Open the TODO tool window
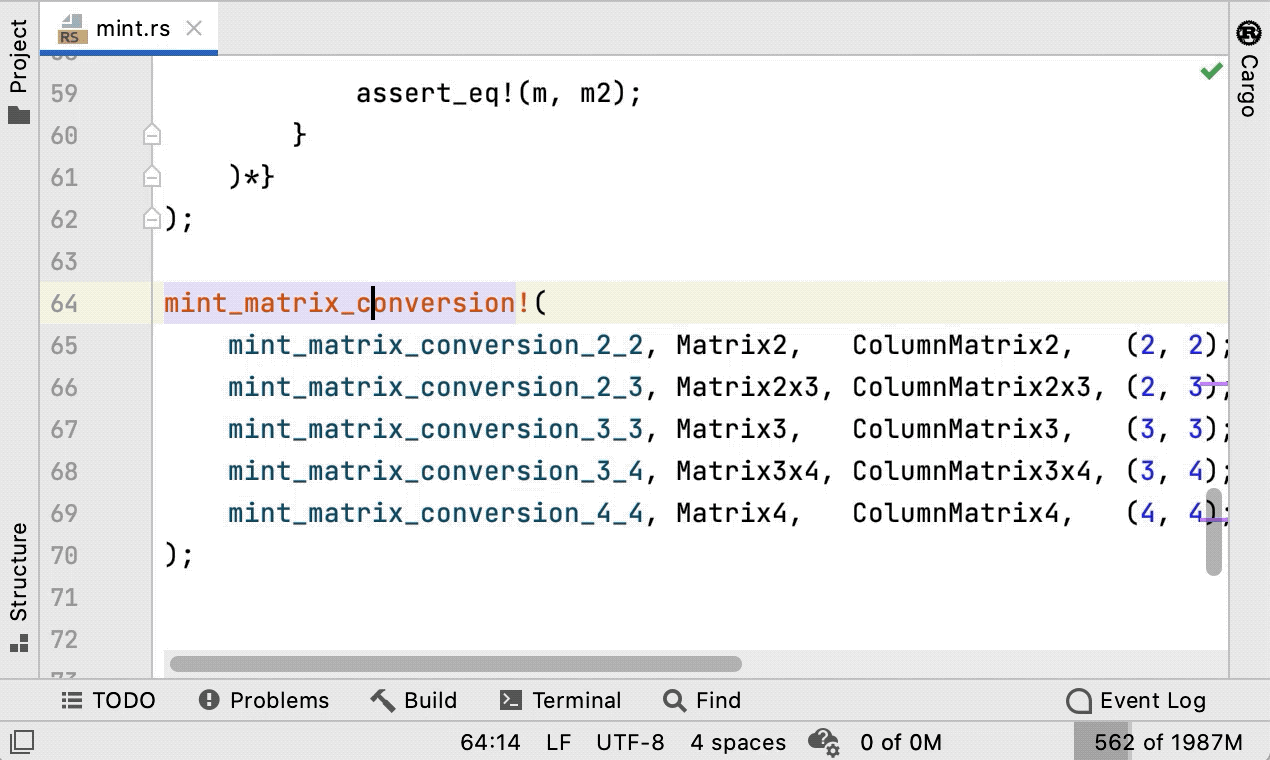 click(x=108, y=700)
